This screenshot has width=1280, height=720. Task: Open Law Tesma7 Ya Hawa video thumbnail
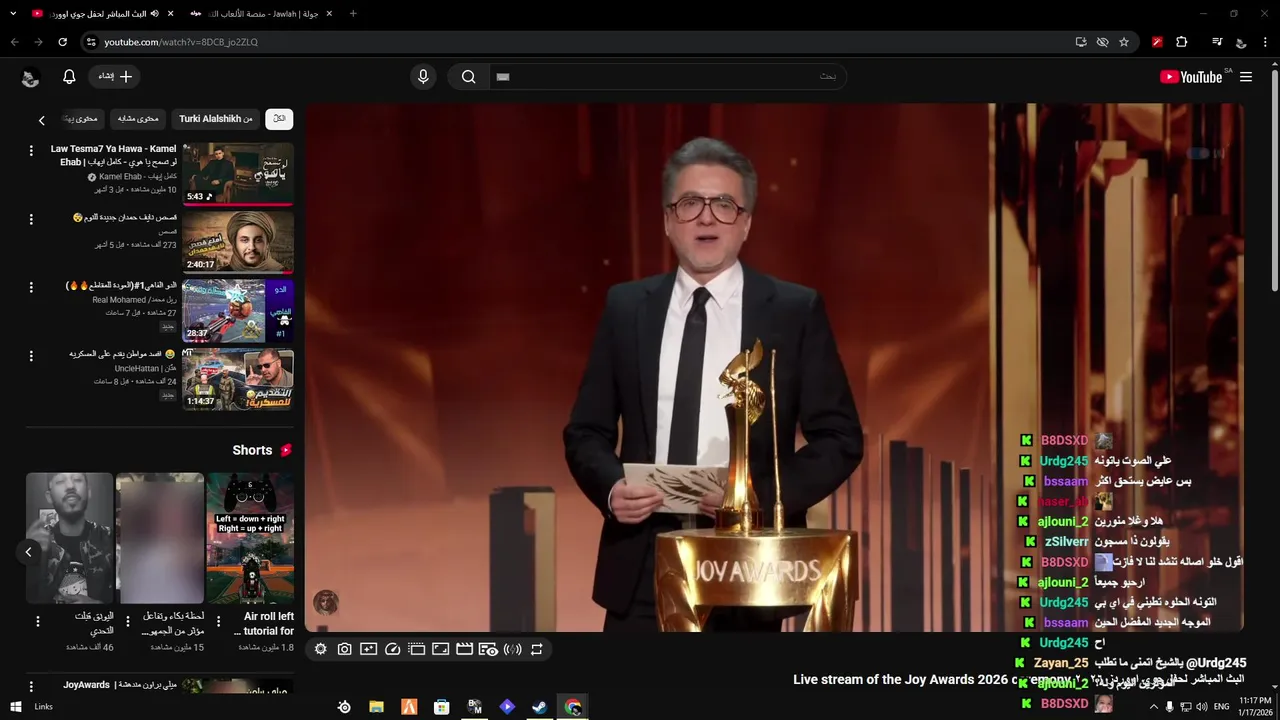coord(238,174)
